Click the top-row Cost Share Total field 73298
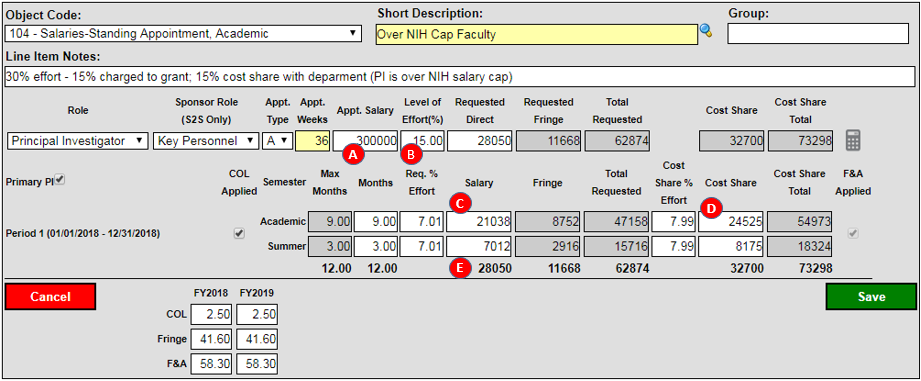Viewport: 921px width, 381px height. click(x=800, y=141)
